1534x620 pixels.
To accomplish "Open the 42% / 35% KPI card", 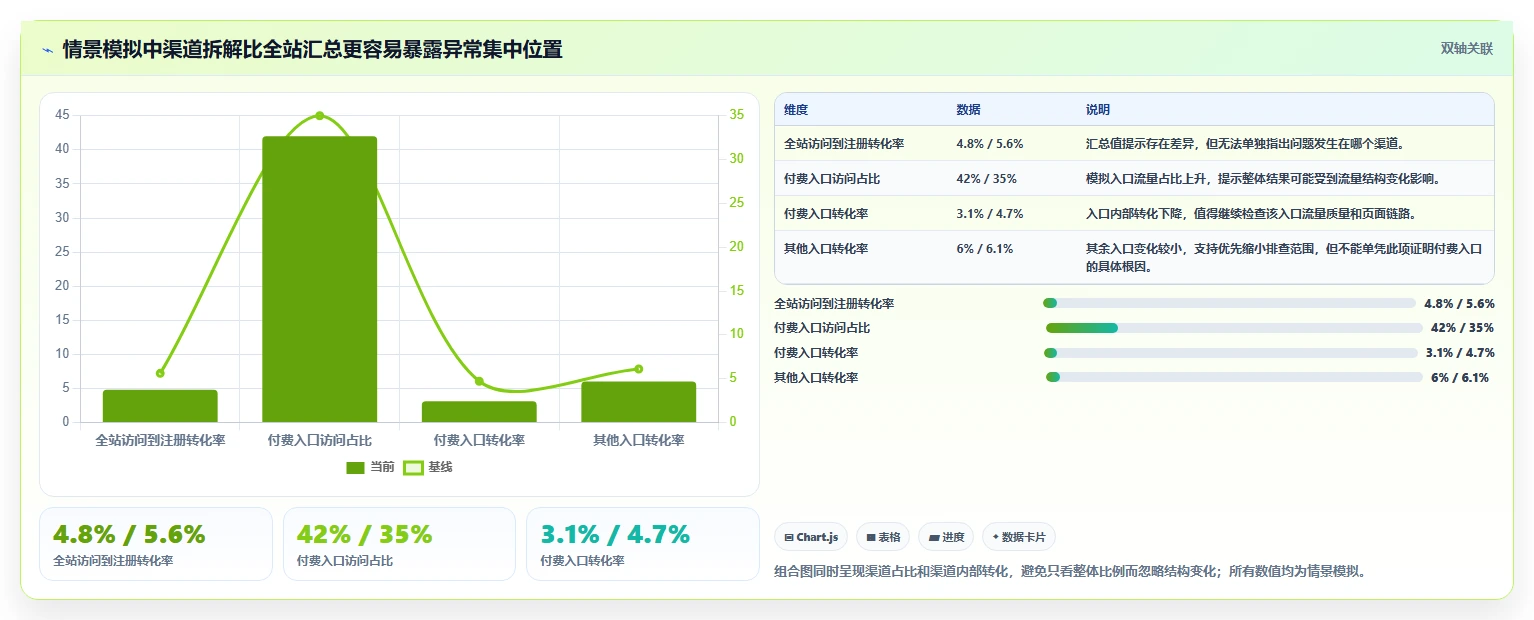I will 399,544.
